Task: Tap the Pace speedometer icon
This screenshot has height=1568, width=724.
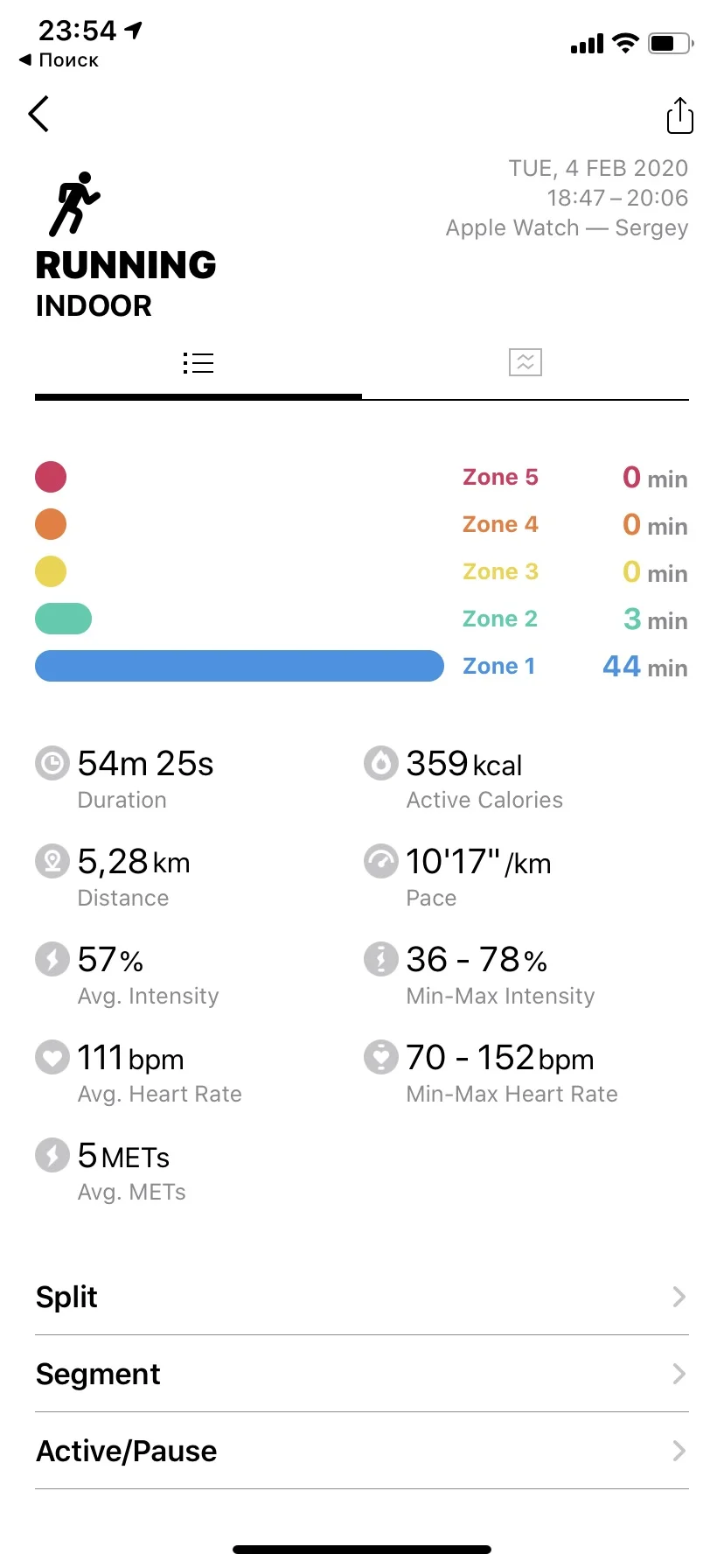Action: click(381, 861)
